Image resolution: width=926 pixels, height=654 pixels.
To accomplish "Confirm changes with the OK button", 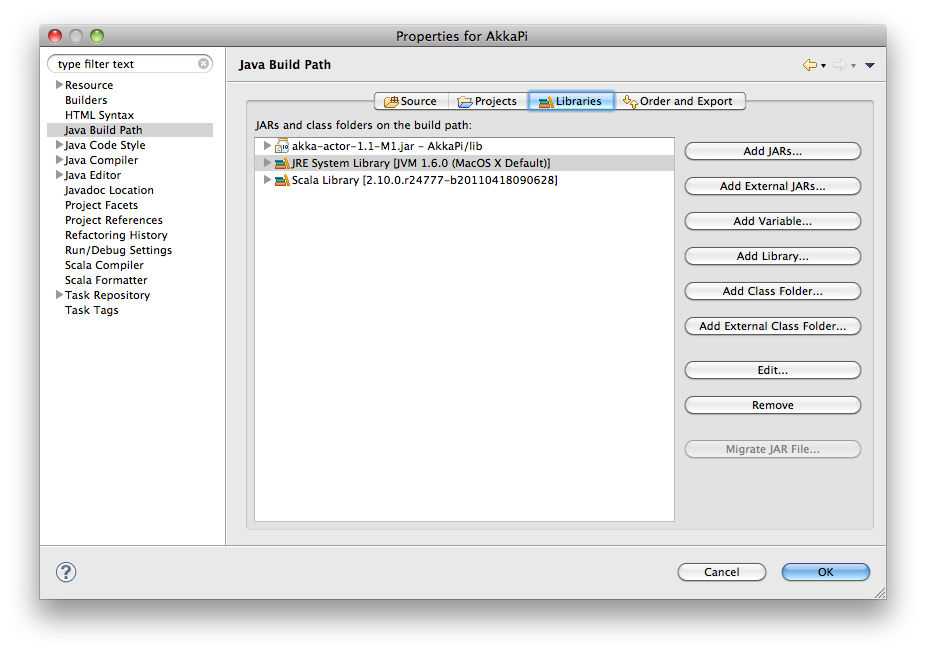I will coord(824,572).
